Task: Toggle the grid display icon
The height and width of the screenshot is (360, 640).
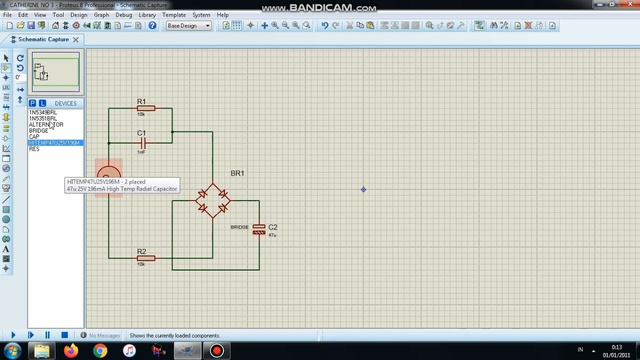Action: tap(237, 25)
